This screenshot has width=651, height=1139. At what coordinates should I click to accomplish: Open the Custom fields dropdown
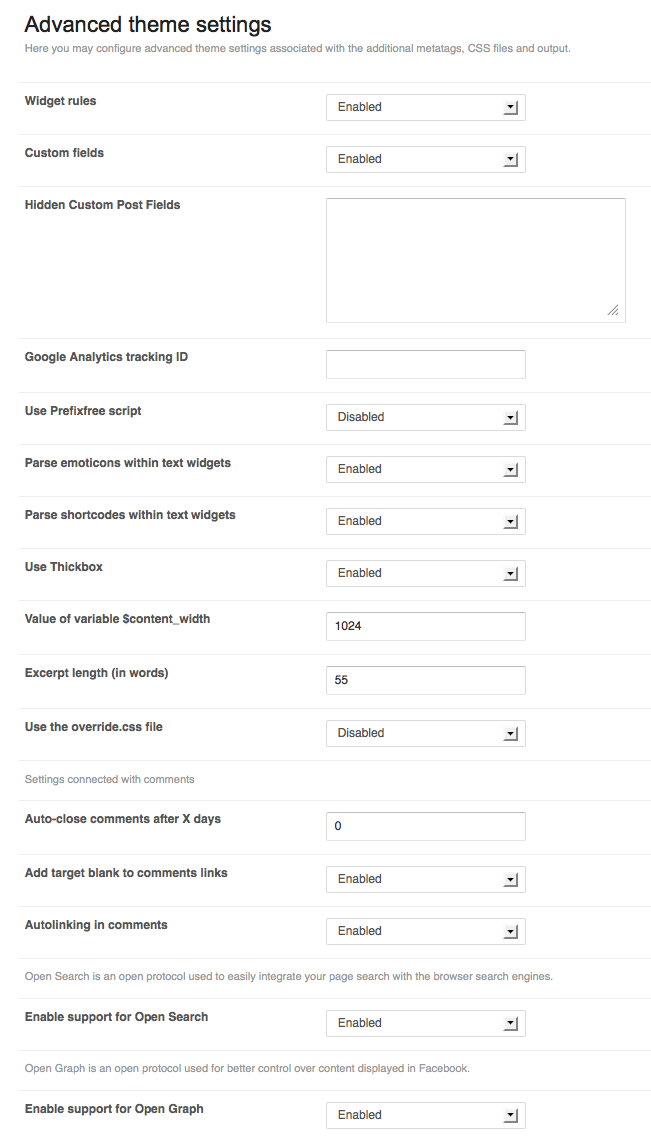coord(425,159)
